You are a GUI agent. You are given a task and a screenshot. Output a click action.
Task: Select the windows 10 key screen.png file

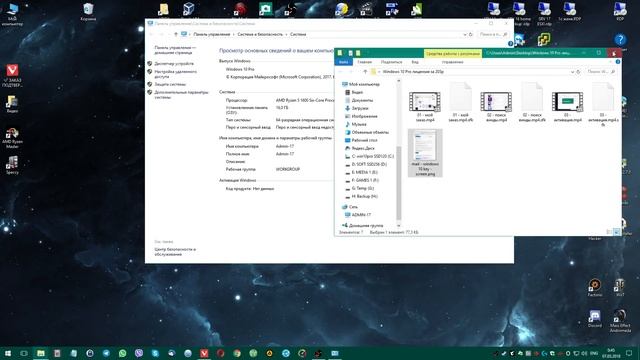point(425,153)
